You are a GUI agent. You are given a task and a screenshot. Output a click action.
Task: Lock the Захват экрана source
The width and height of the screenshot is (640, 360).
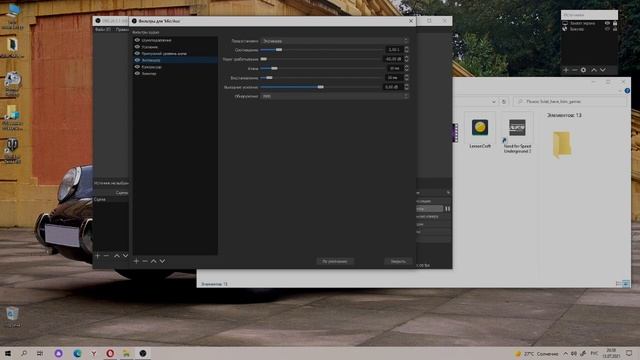pos(615,23)
